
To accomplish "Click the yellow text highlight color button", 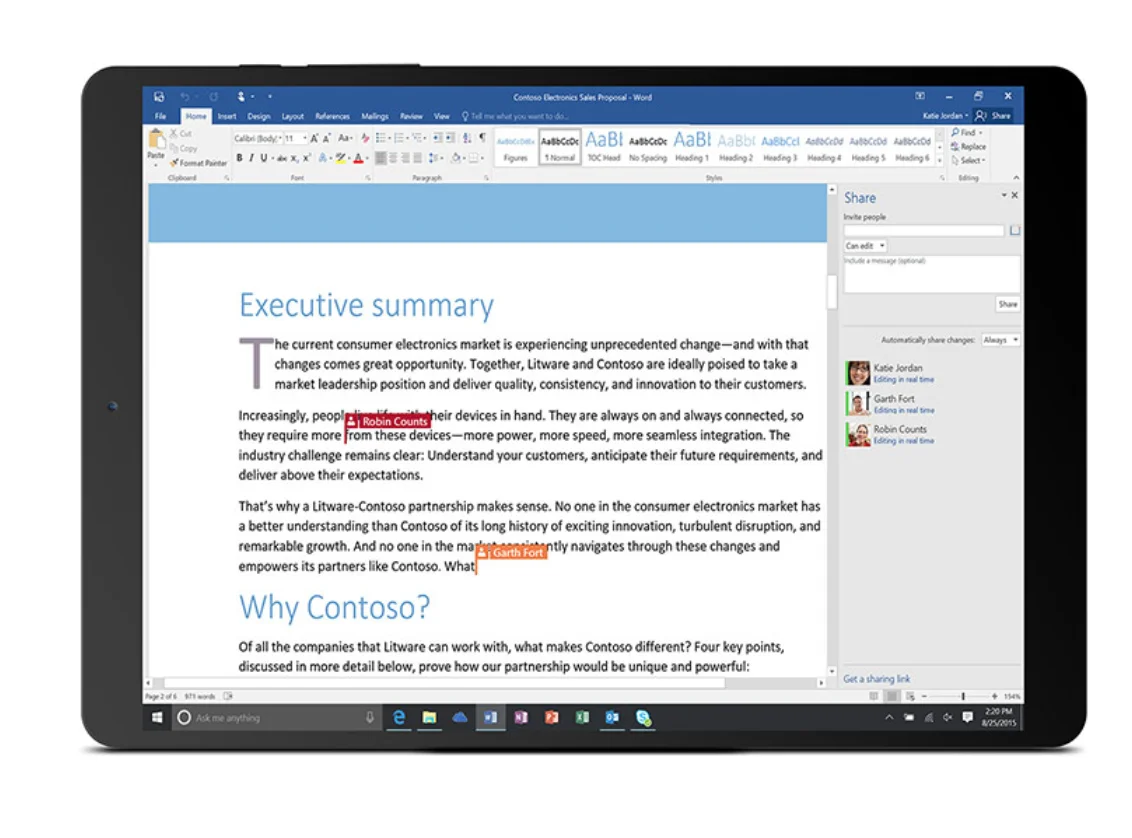I will coord(340,158).
